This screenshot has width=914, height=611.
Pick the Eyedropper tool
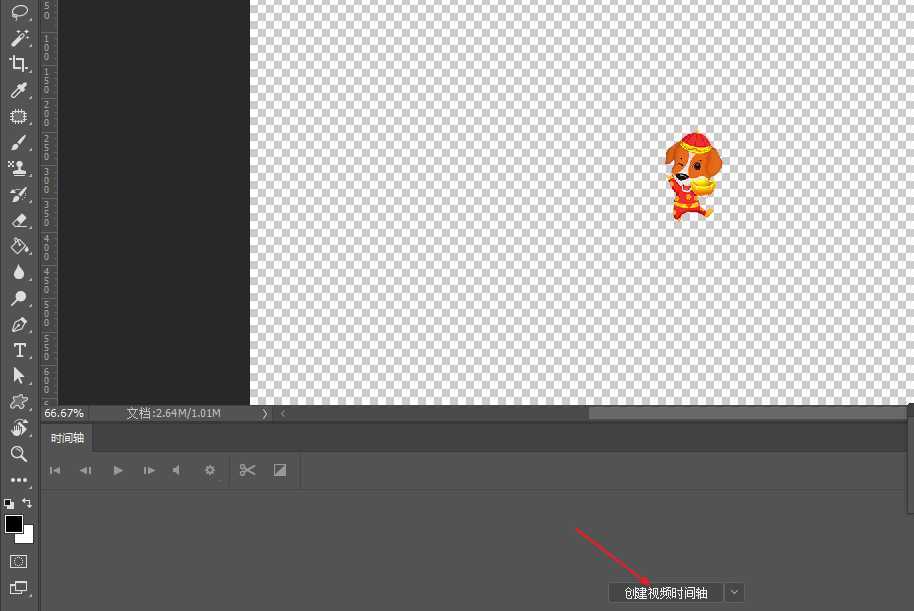pos(20,90)
